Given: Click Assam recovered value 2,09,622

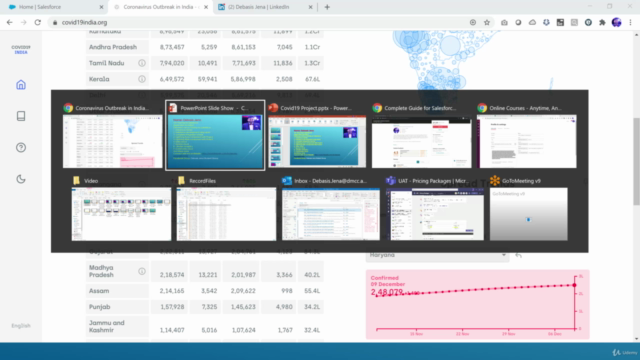Looking at the screenshot, I should [x=243, y=291].
